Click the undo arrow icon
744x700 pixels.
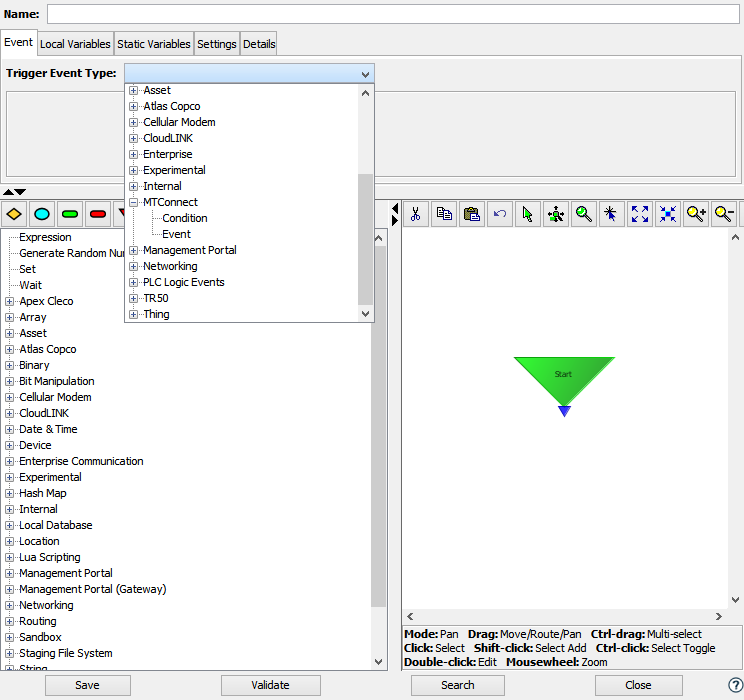[500, 213]
